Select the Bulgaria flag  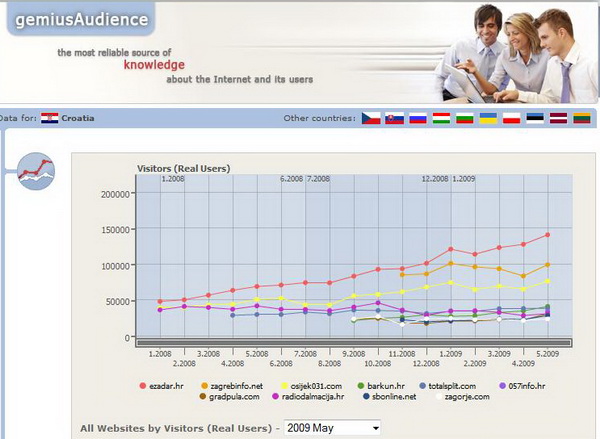(x=464, y=118)
